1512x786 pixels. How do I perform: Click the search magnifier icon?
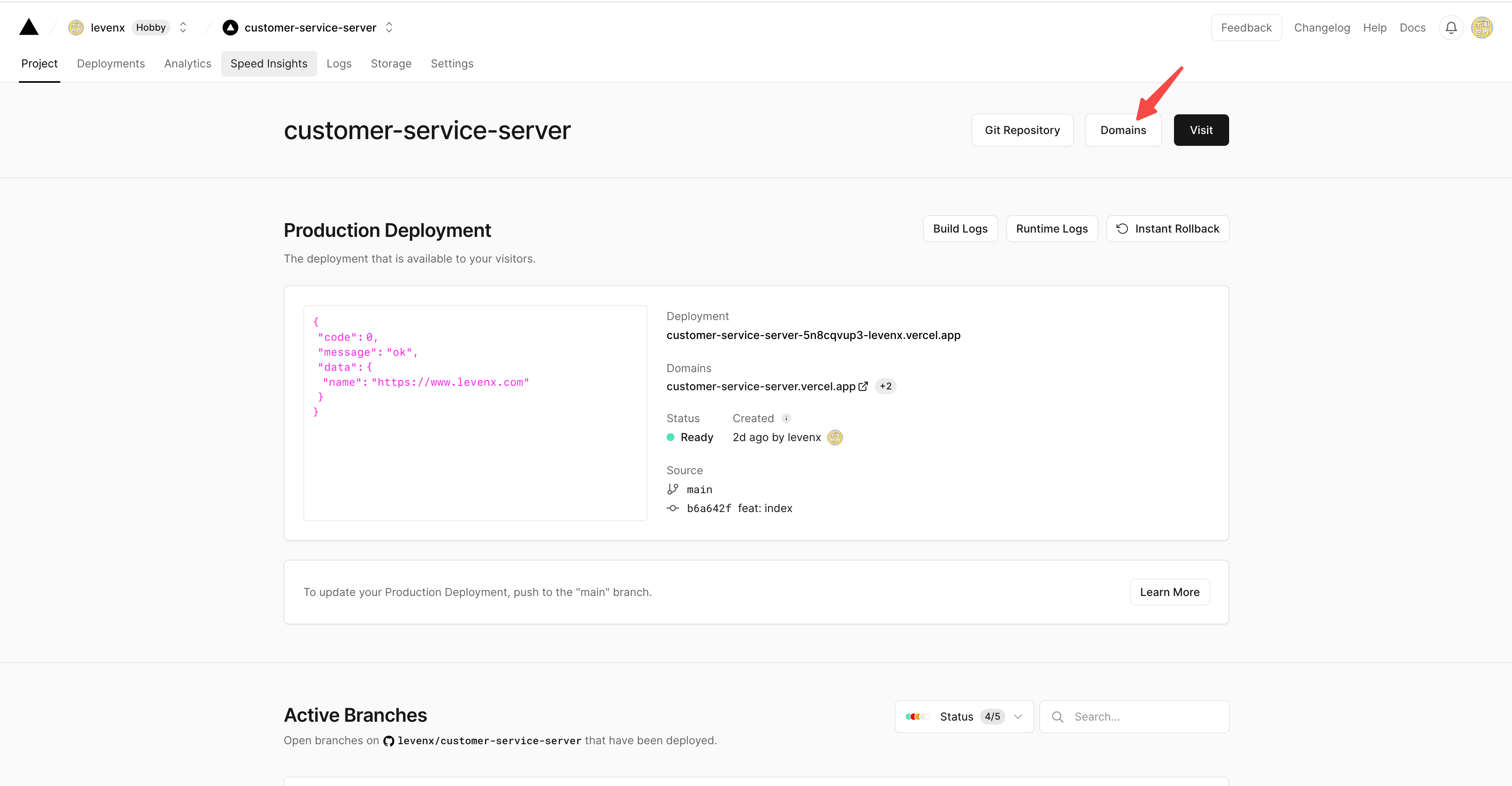[x=1058, y=717]
